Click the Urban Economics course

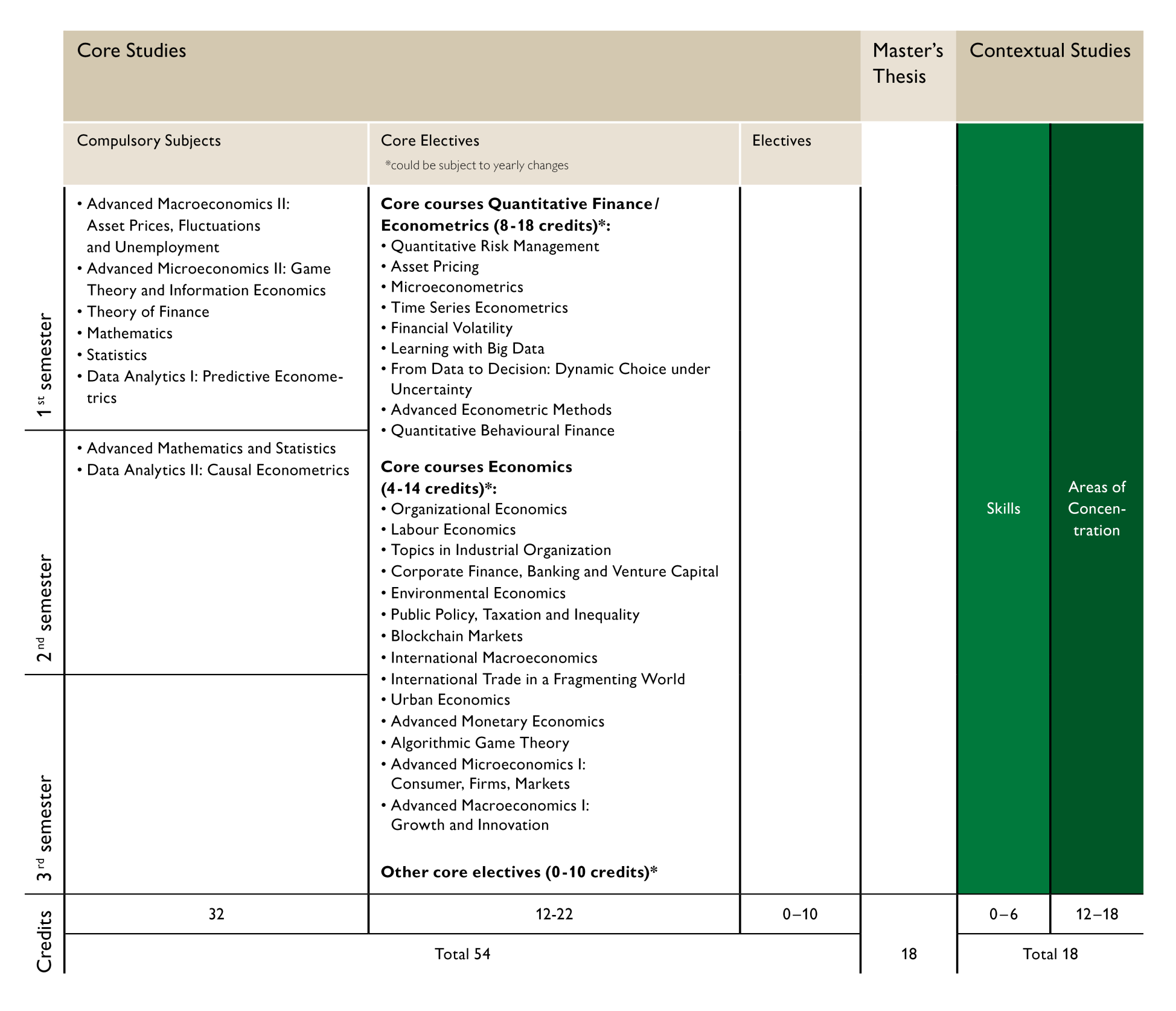450,700
